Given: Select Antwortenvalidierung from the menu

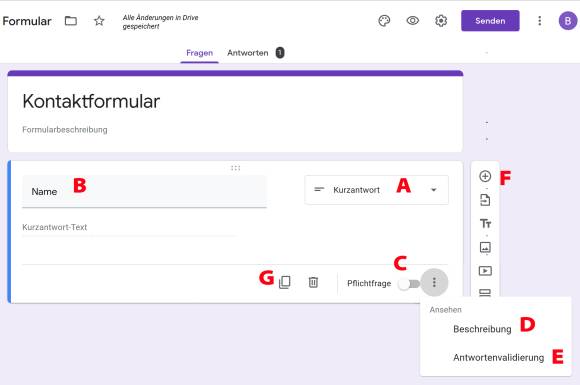Looking at the screenshot, I should point(498,358).
